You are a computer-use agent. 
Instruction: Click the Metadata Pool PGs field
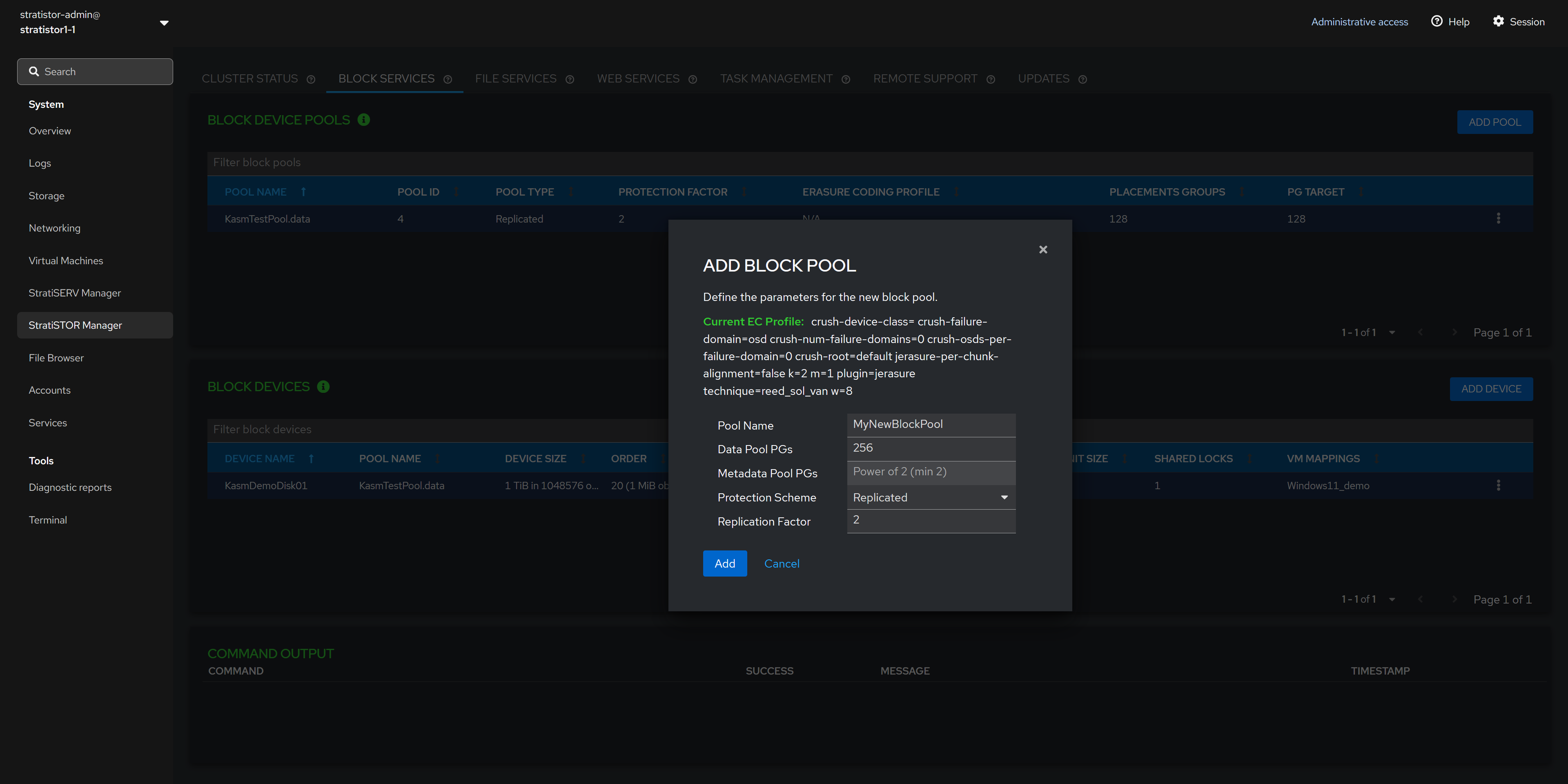tap(931, 472)
